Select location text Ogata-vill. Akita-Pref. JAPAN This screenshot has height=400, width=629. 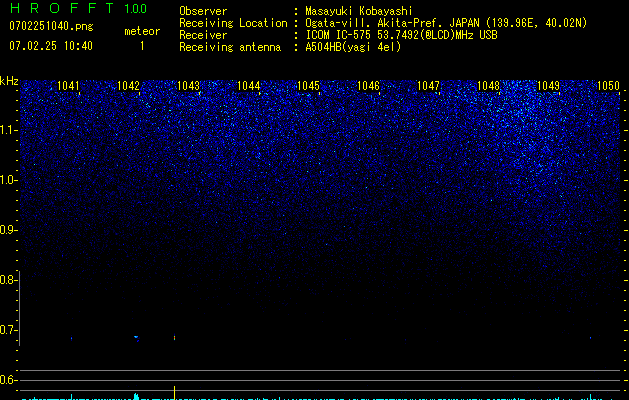click(392, 23)
